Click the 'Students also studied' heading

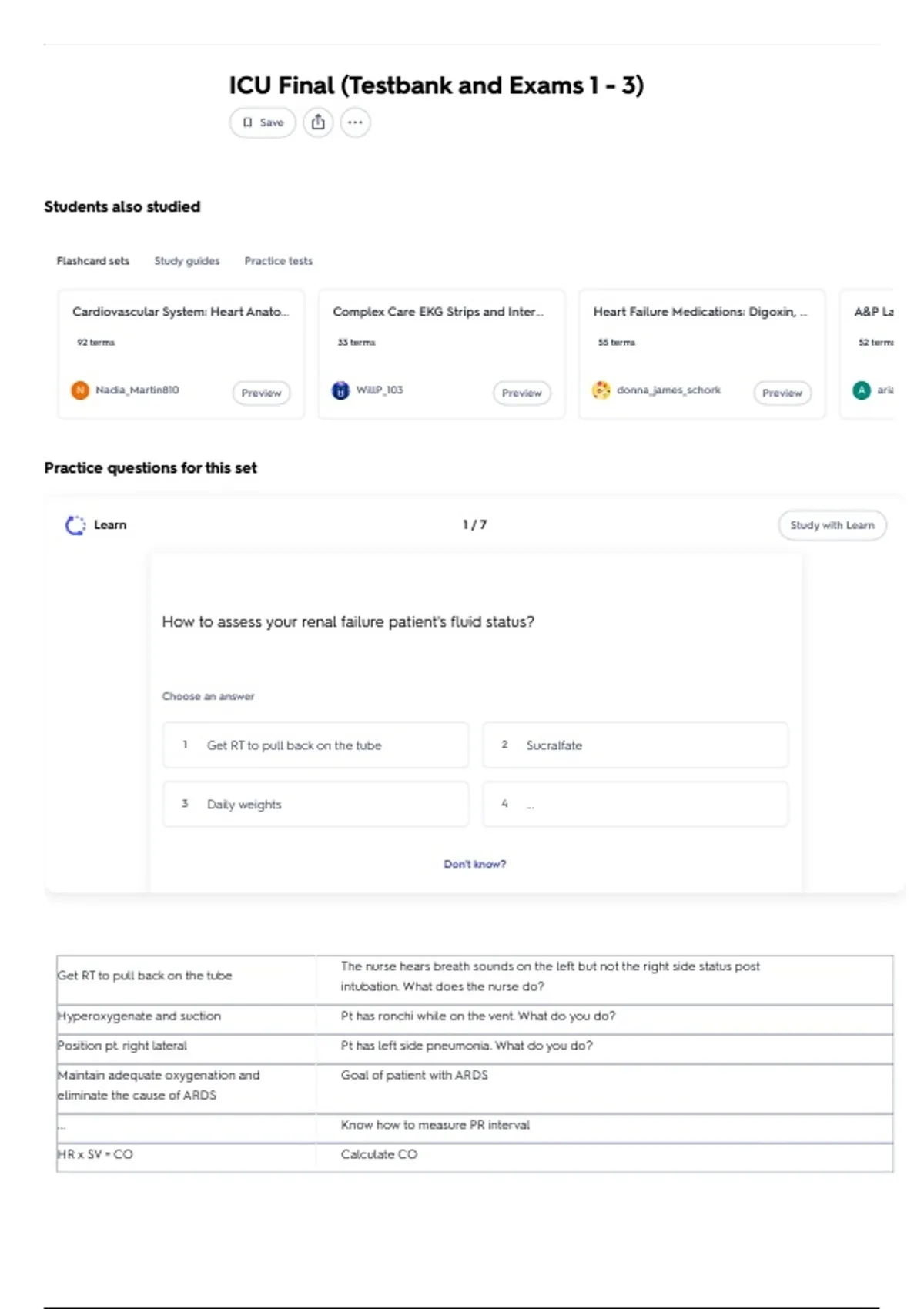coord(122,206)
